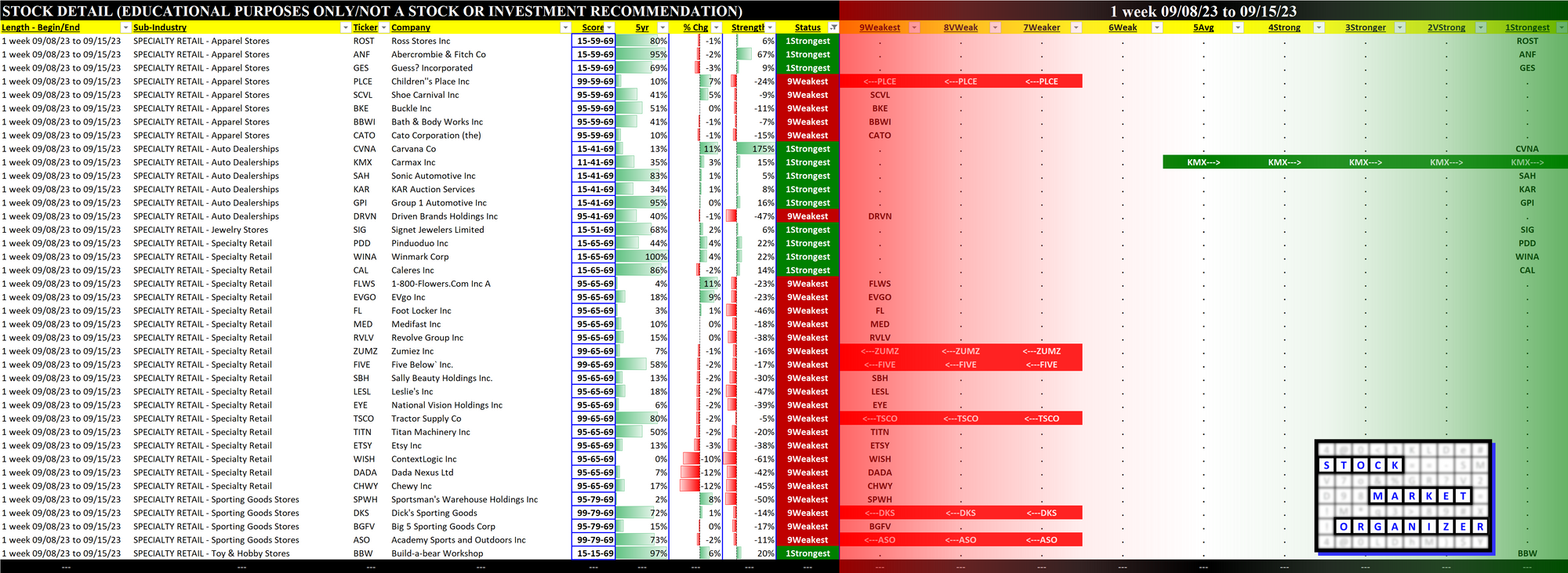Open the 7Weaker column filter dropdown
Image resolution: width=1568 pixels, height=573 pixels.
pos(1076,27)
